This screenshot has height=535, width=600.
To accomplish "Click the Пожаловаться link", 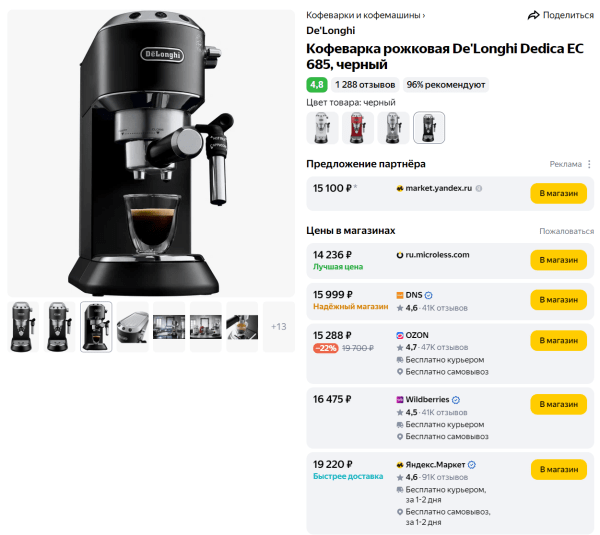I will 566,231.
